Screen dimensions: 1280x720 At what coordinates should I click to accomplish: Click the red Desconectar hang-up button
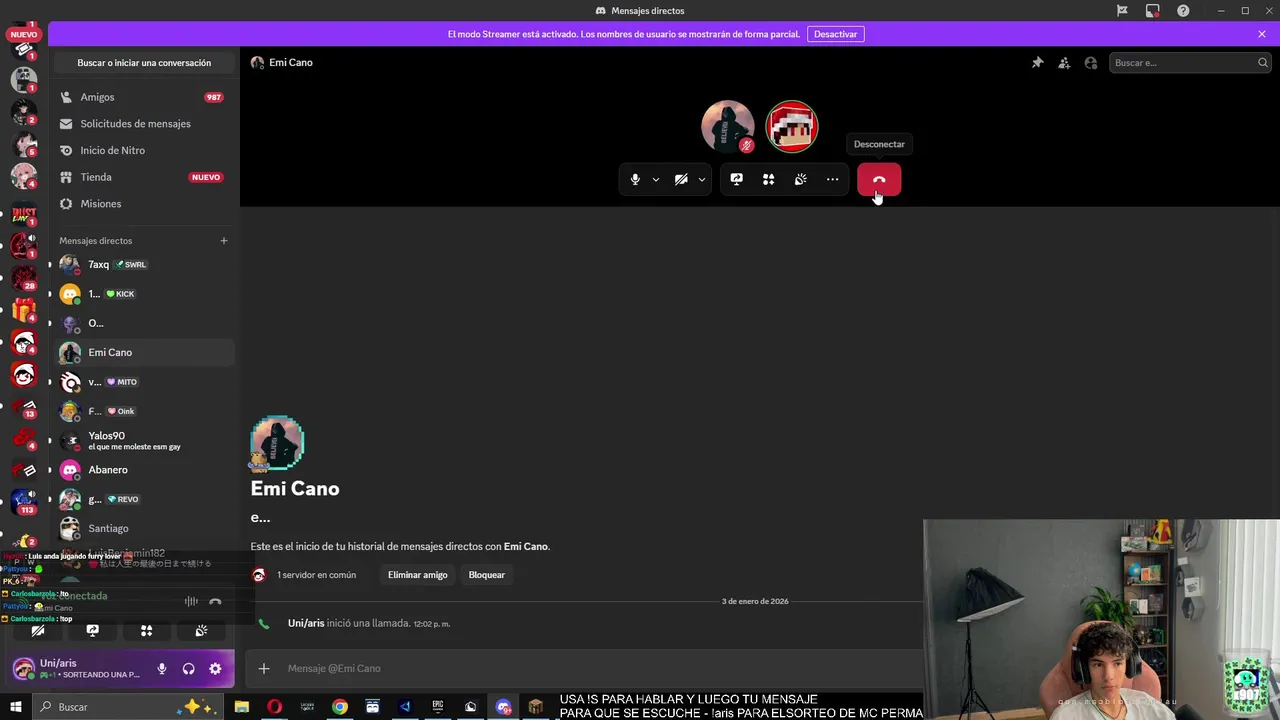pyautogui.click(x=879, y=180)
